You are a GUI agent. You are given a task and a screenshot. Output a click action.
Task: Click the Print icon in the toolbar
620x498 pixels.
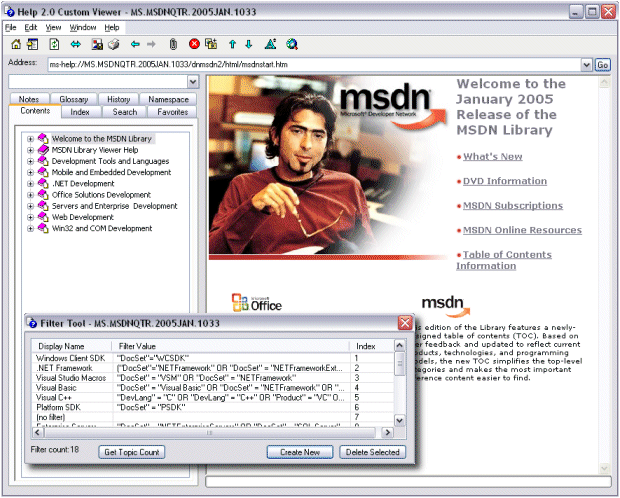(114, 45)
